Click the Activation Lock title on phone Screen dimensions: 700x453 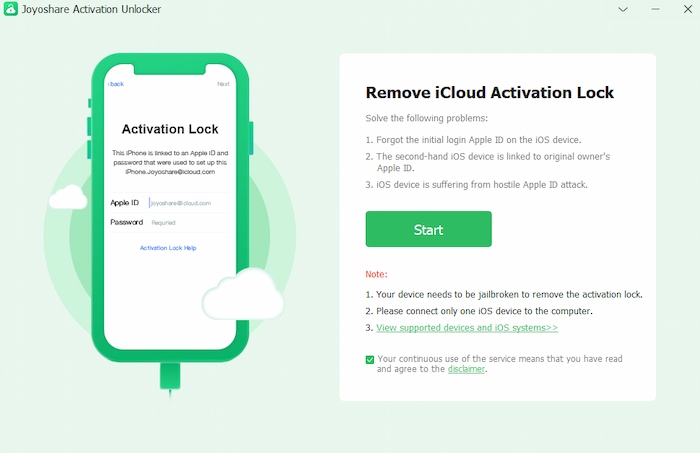170,129
